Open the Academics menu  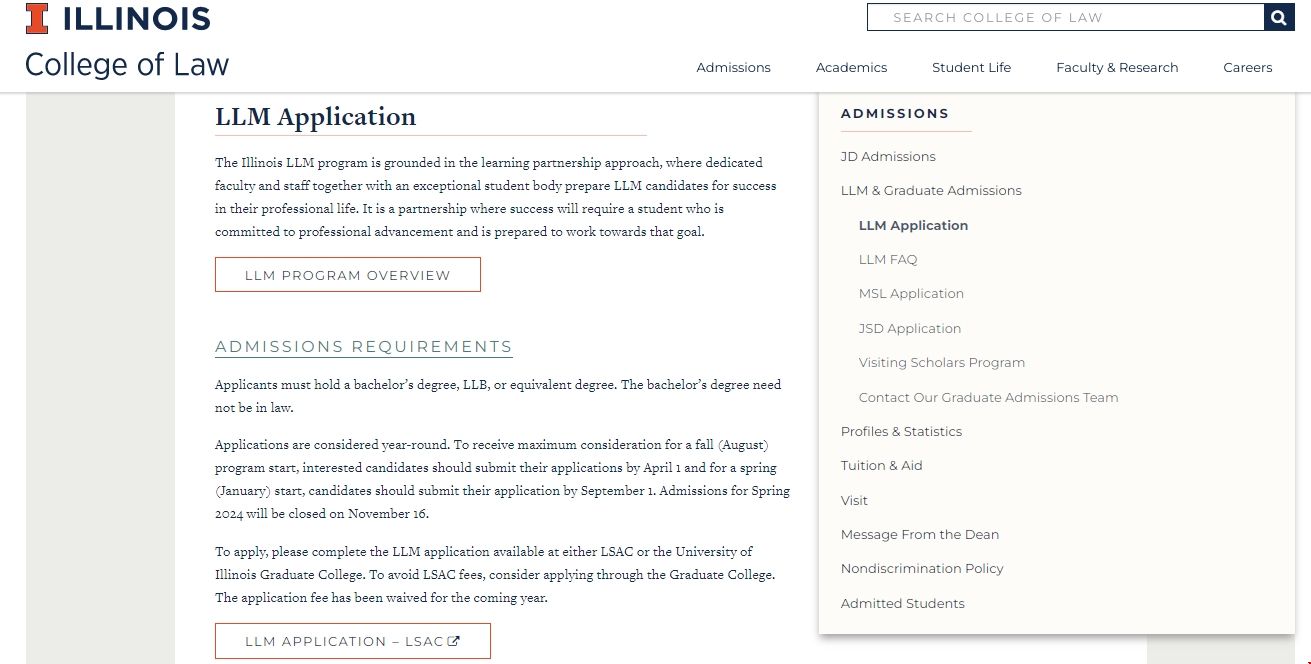(850, 67)
